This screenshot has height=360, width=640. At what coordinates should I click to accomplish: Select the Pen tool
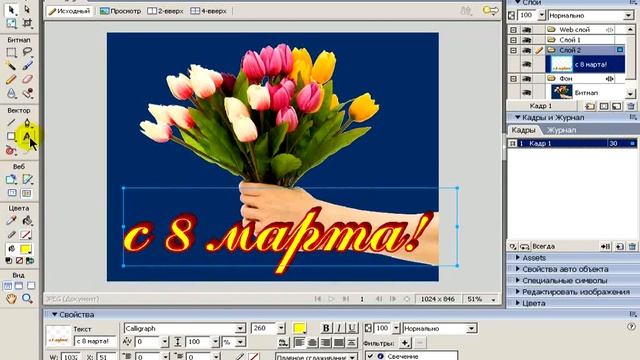click(x=27, y=122)
